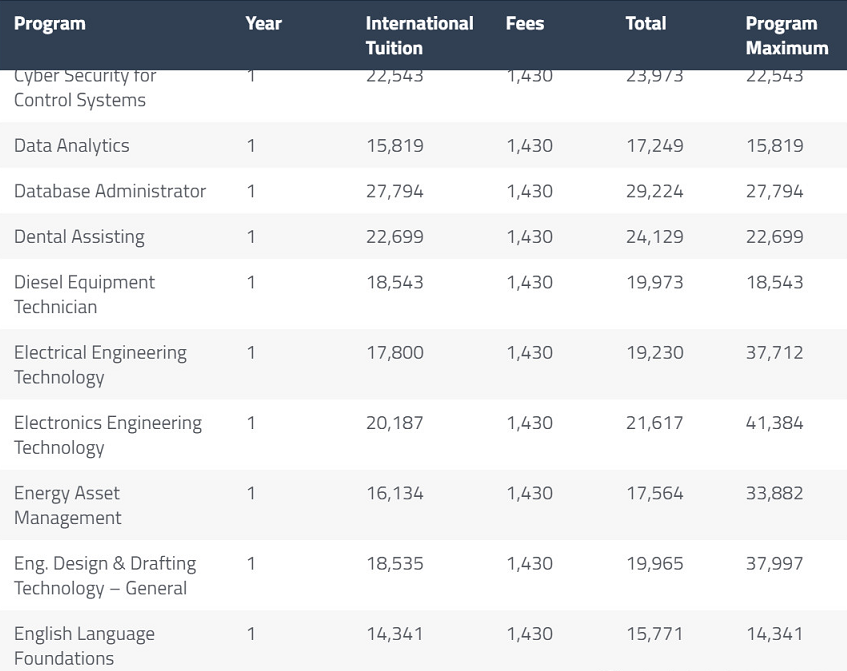Image resolution: width=847 pixels, height=671 pixels.
Task: Click the Fees column header
Action: pos(525,23)
